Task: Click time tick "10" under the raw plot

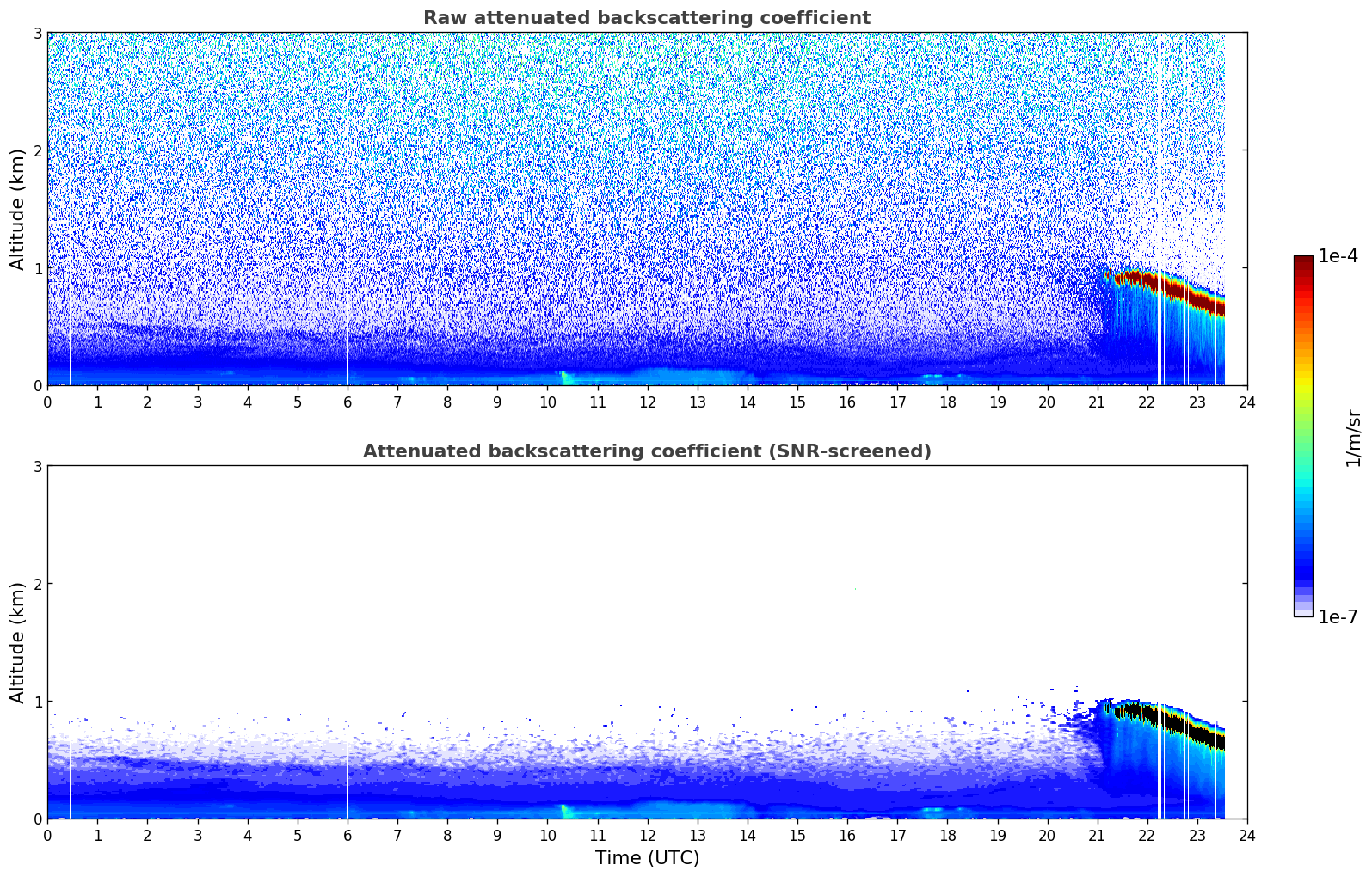Action: coord(547,402)
